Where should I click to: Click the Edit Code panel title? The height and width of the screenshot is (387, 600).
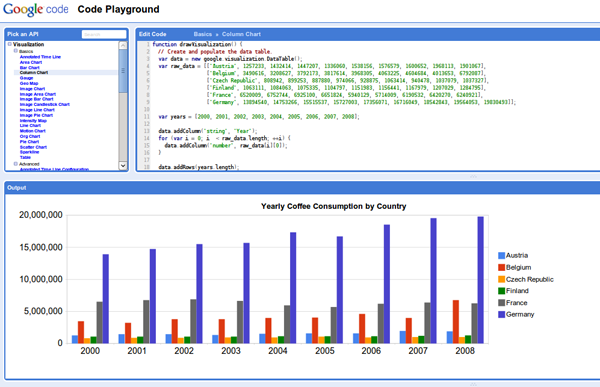coord(152,34)
